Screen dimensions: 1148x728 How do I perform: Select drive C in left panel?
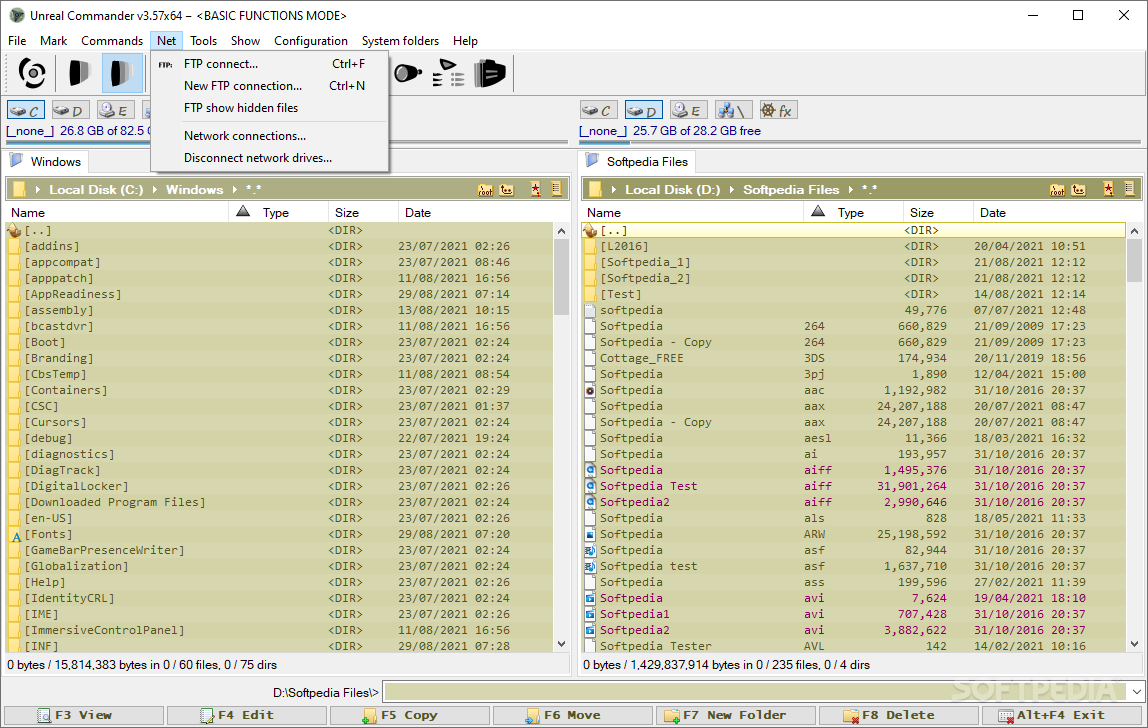click(26, 111)
